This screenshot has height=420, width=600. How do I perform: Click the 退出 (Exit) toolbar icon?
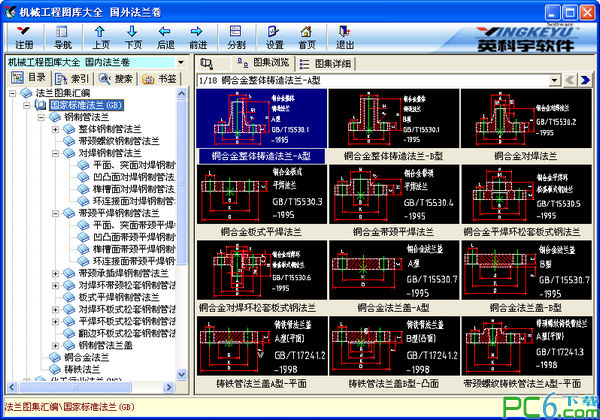click(345, 37)
